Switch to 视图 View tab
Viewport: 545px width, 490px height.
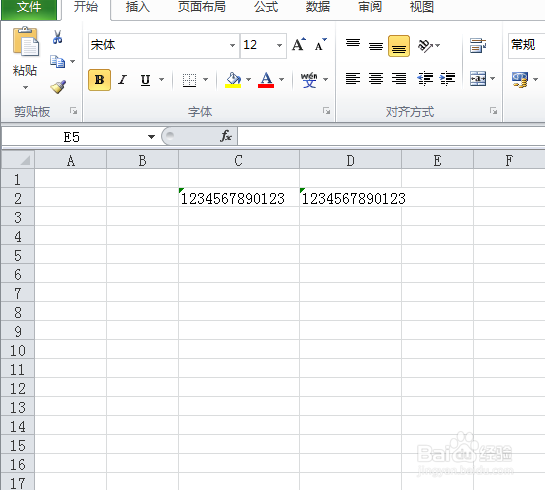pyautogui.click(x=422, y=7)
